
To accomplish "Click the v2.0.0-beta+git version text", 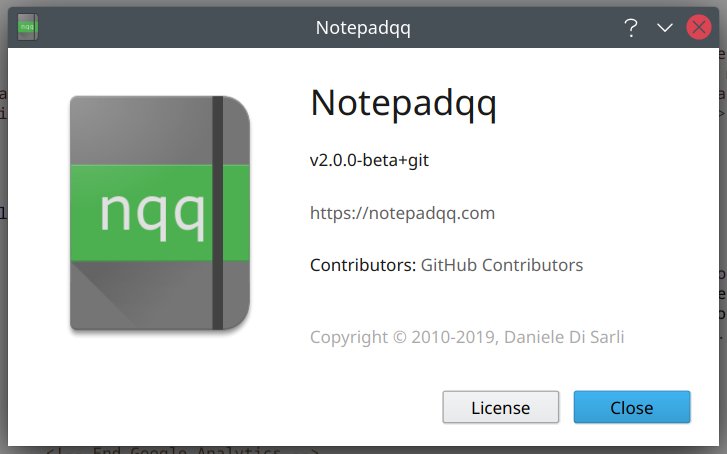I will coord(370,159).
